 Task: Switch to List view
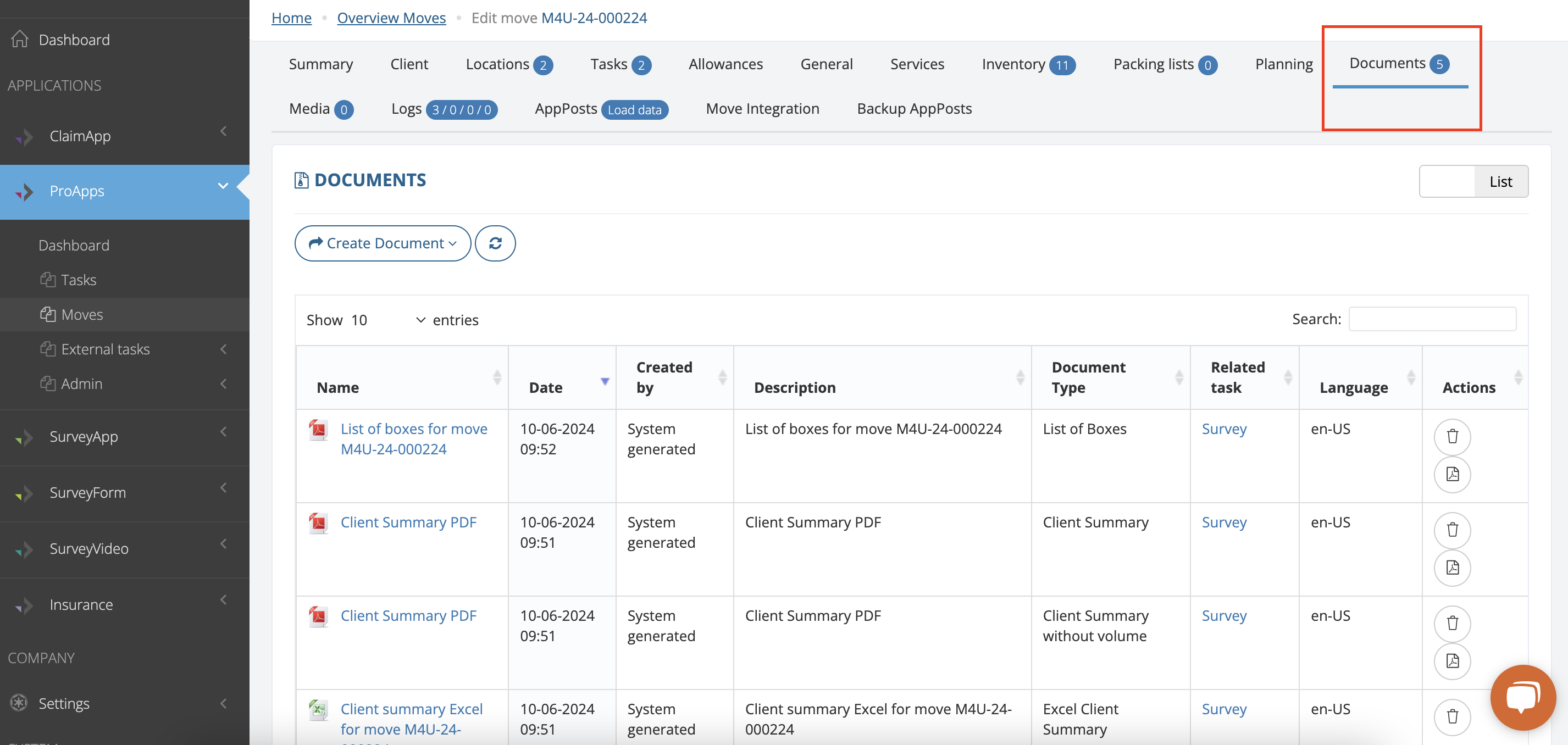click(1500, 181)
